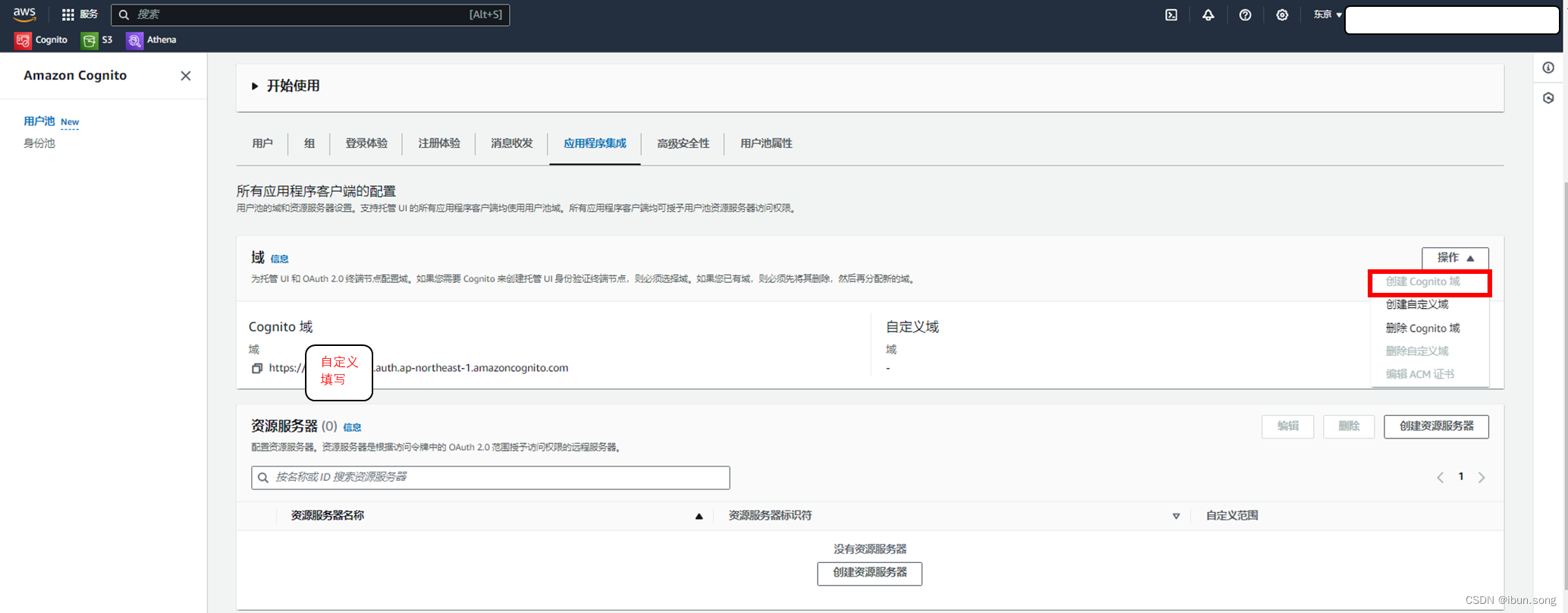This screenshot has width=1568, height=613.
Task: Open the notifications bell
Action: coord(1208,14)
